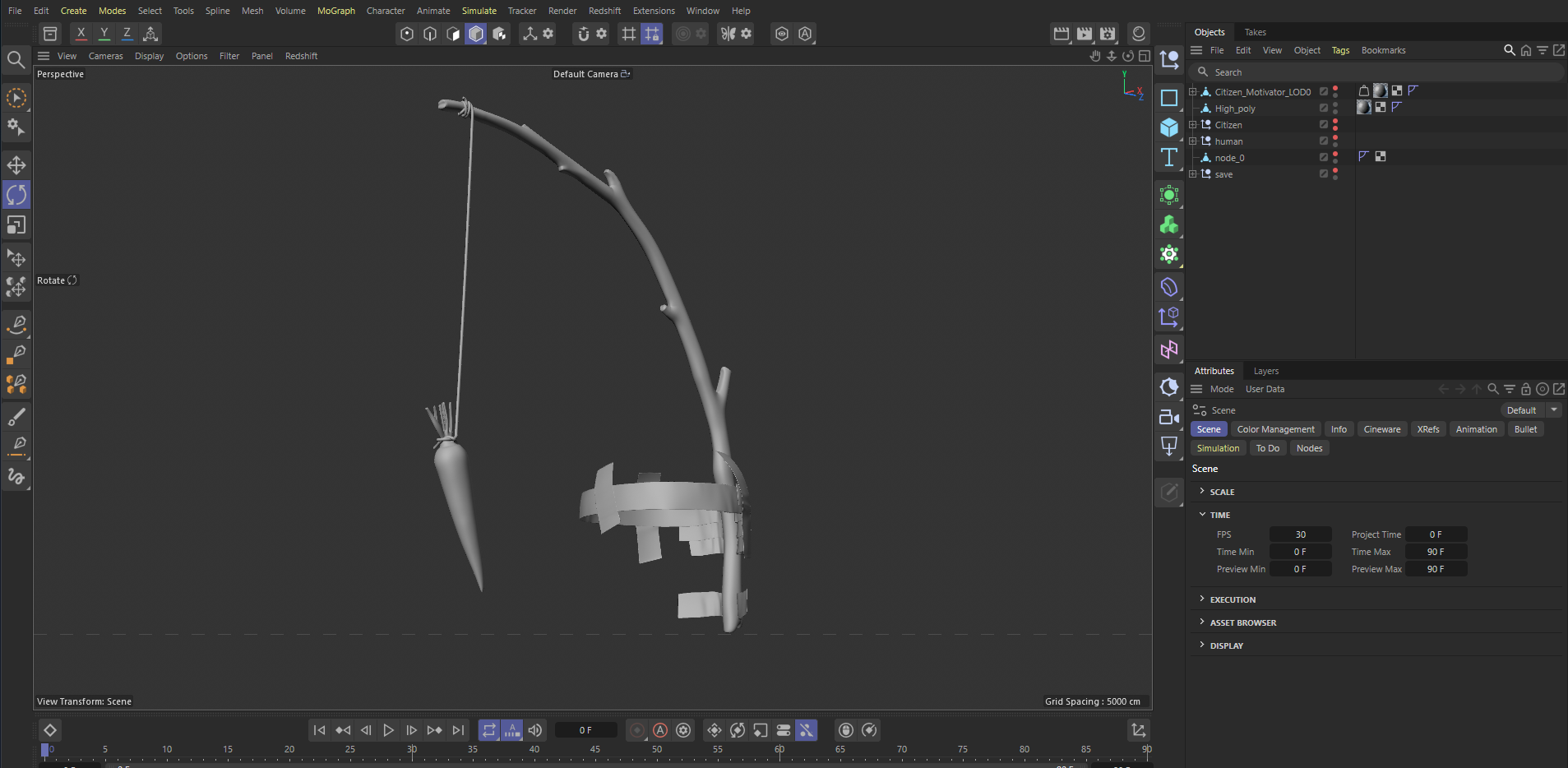
Task: Toggle the Y axis lock
Action: tap(104, 34)
